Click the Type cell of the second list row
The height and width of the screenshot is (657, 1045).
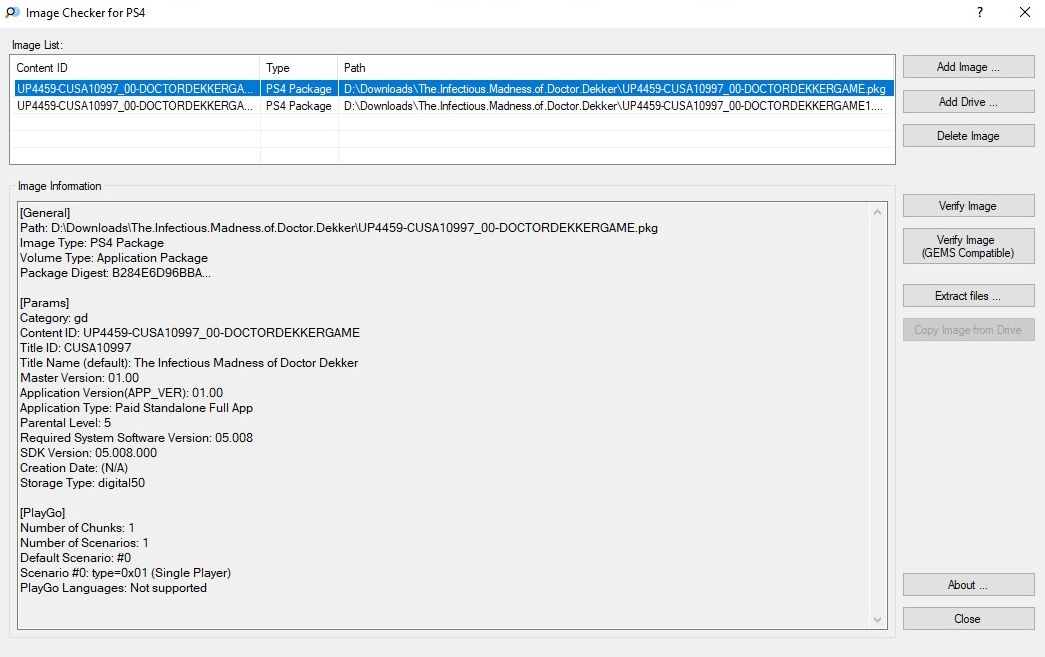coord(299,106)
